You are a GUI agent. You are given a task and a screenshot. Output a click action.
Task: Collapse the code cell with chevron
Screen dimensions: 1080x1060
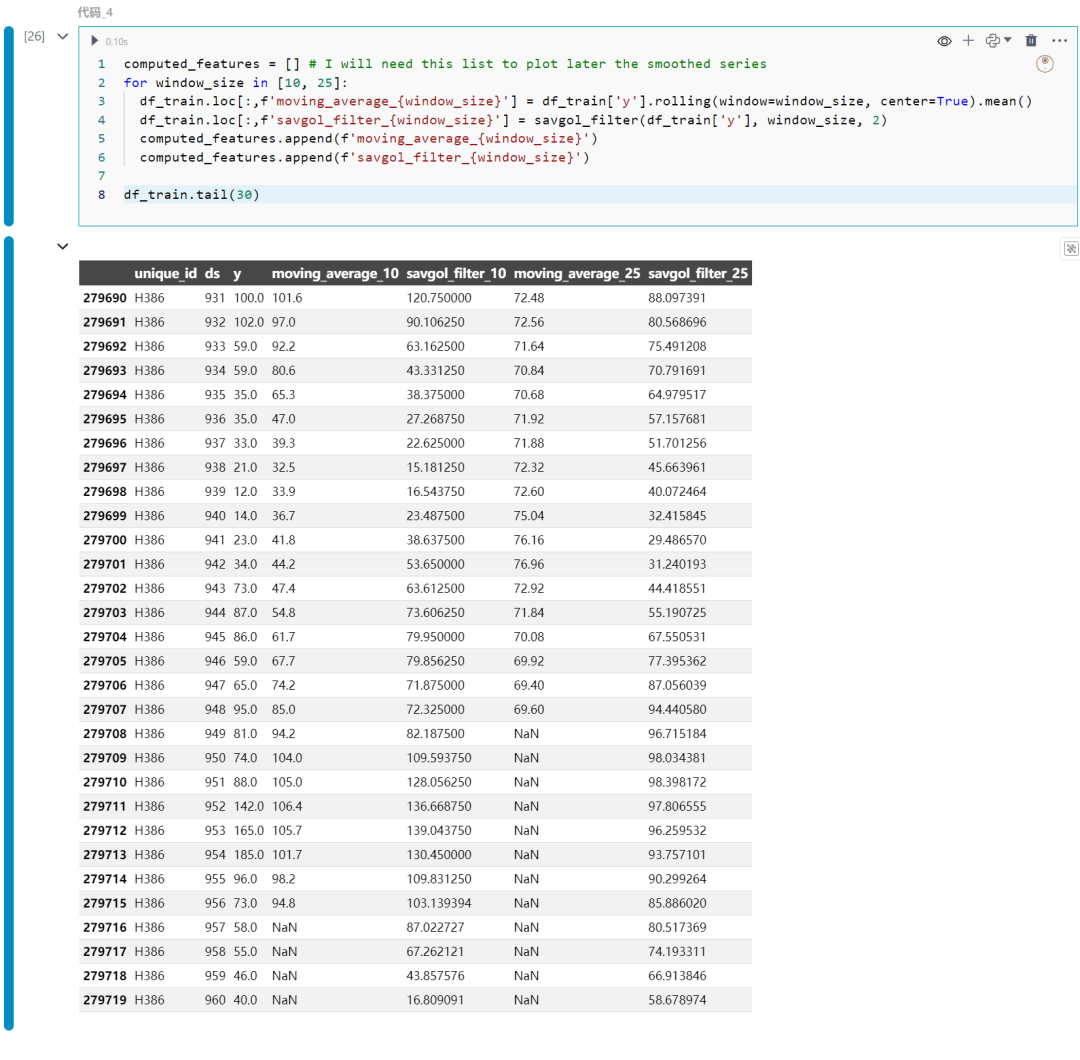pos(63,37)
